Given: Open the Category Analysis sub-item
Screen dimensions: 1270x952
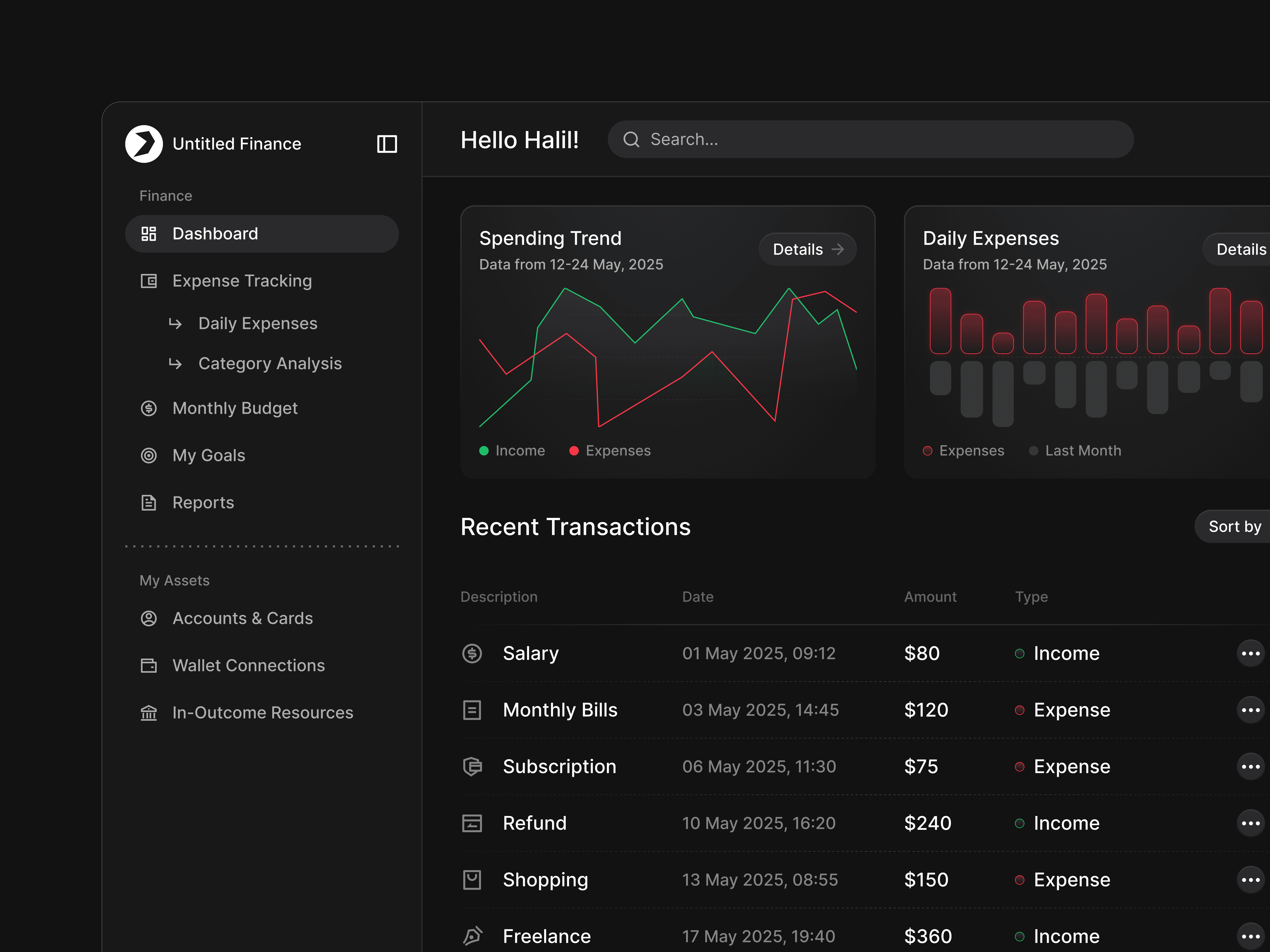Looking at the screenshot, I should 270,363.
